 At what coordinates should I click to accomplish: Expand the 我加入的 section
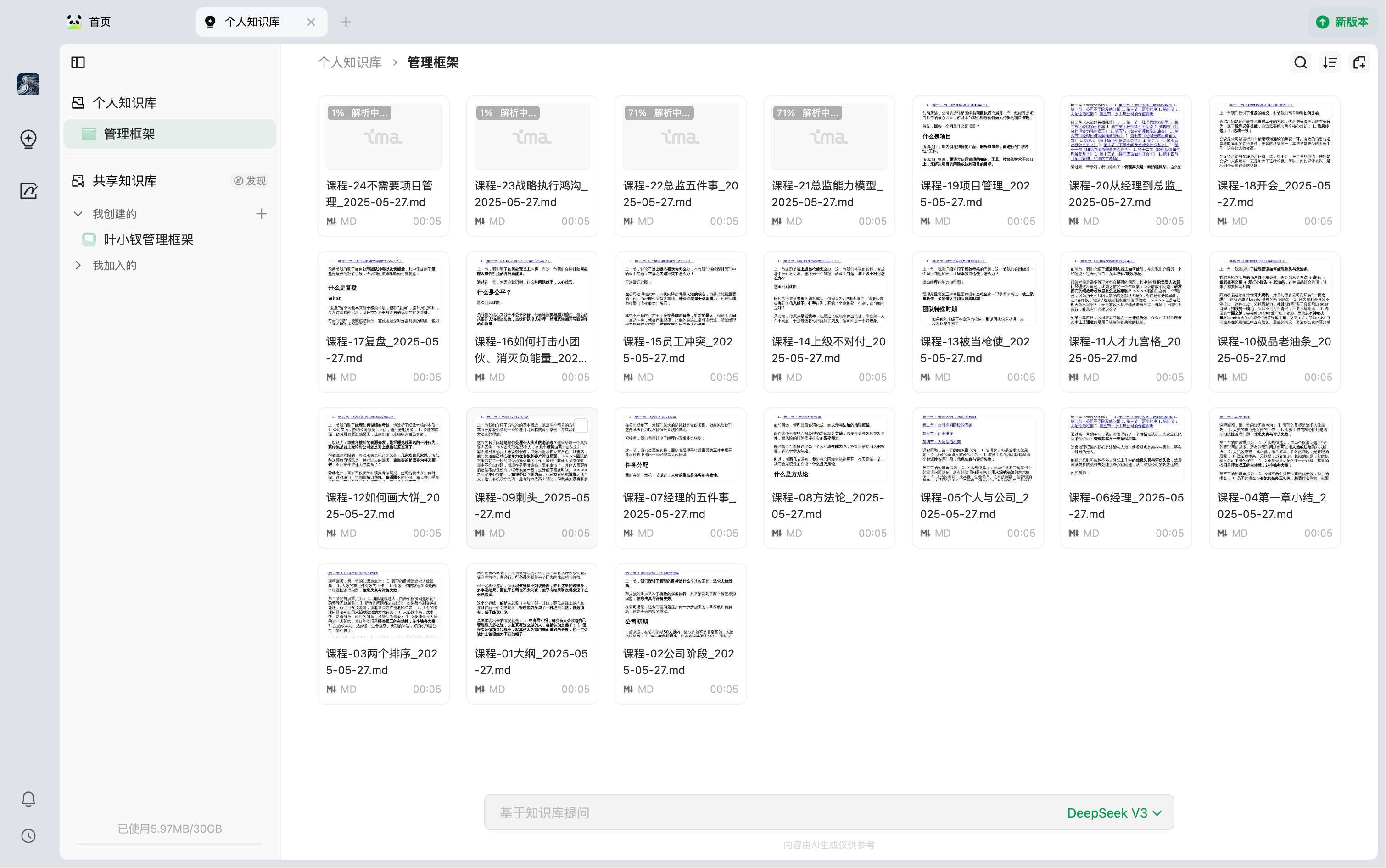78,265
